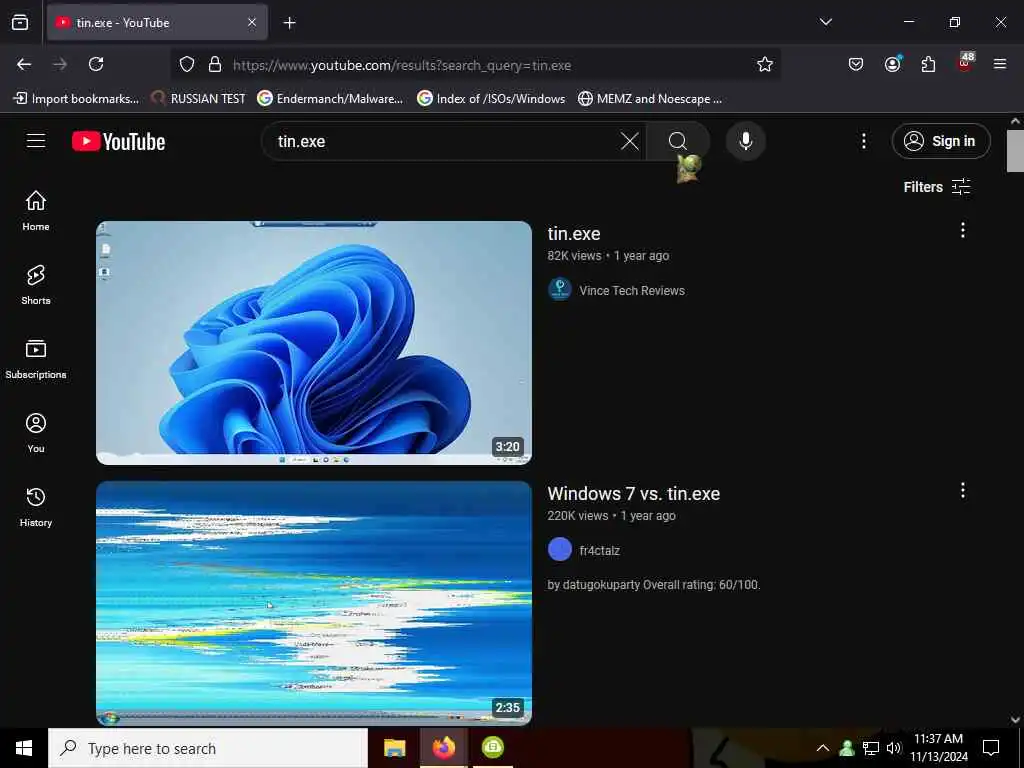Open the volume speaker icon
The width and height of the screenshot is (1024, 768).
pos(893,748)
